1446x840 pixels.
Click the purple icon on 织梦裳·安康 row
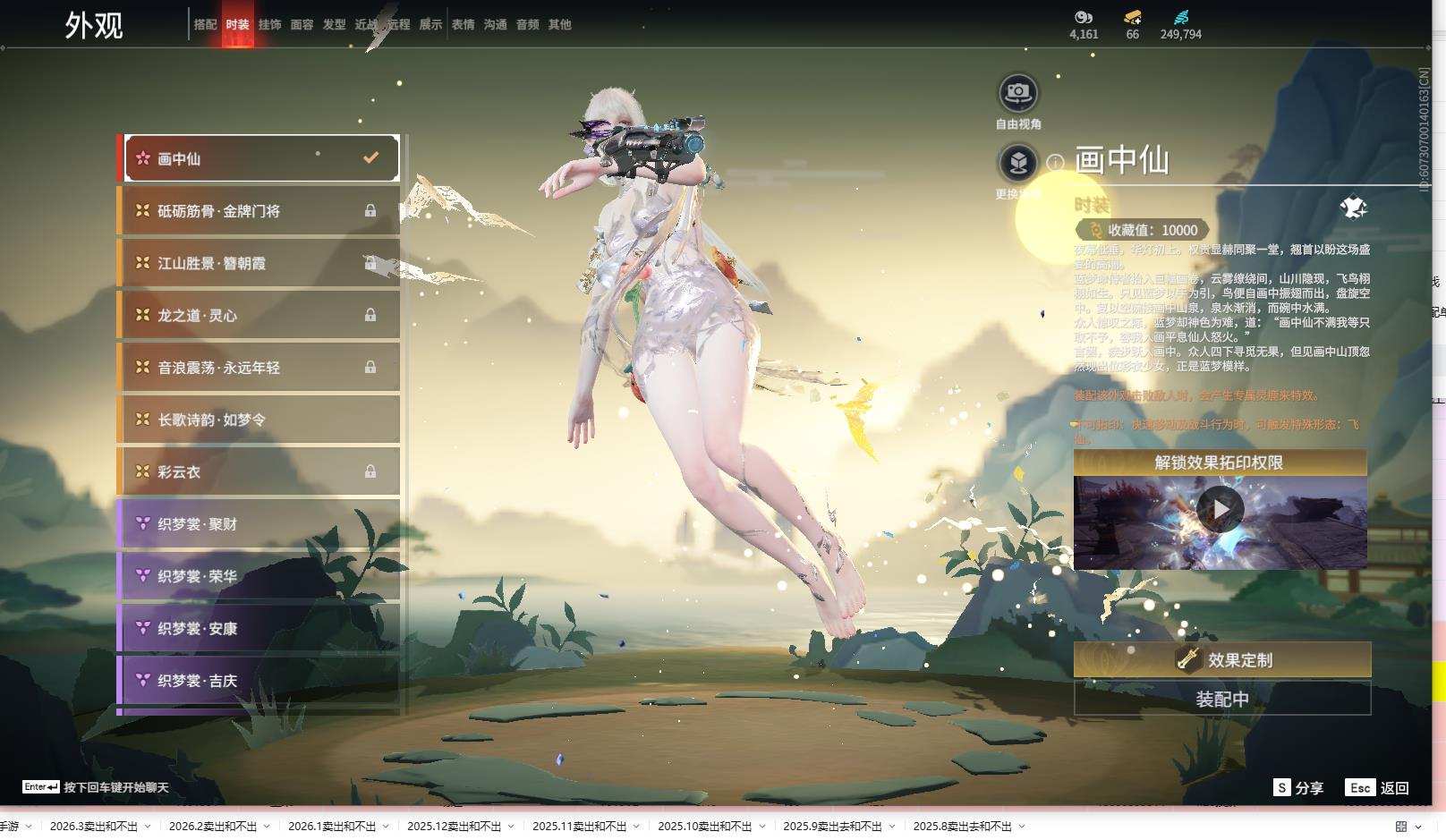pos(142,628)
